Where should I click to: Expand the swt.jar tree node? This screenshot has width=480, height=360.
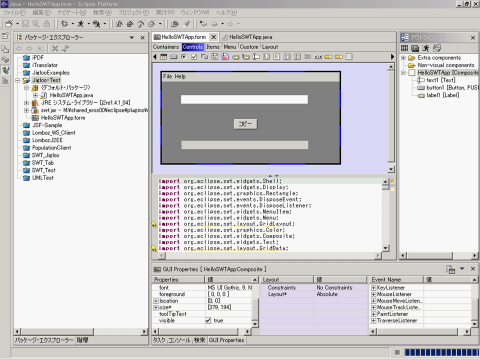[26, 110]
